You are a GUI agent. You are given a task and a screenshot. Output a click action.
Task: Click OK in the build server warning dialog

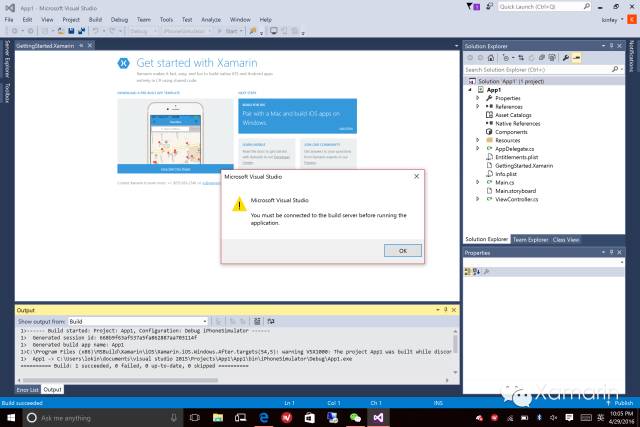[402, 251]
